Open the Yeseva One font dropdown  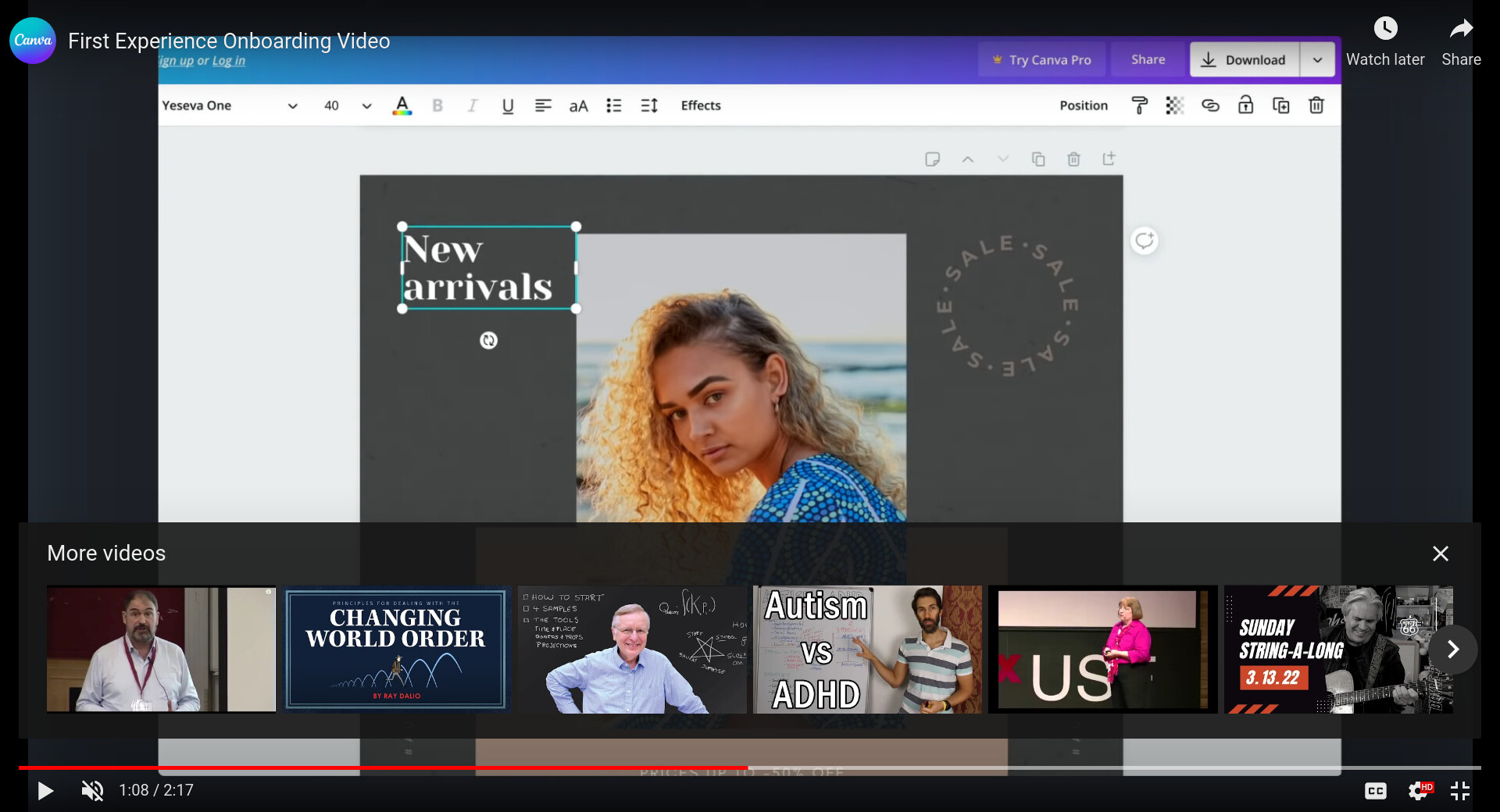pyautogui.click(x=230, y=105)
